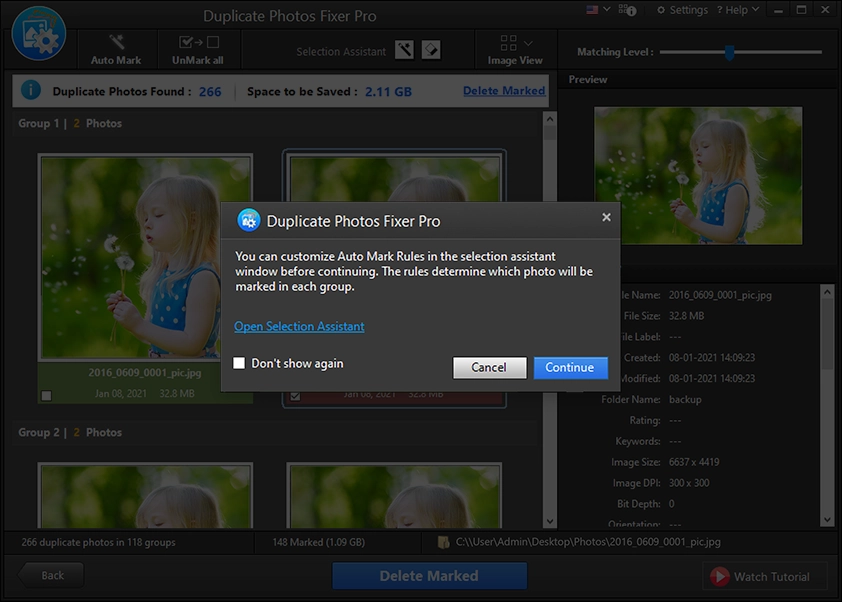
Task: Click the big Delete Marked button at bottom
Action: 429,576
